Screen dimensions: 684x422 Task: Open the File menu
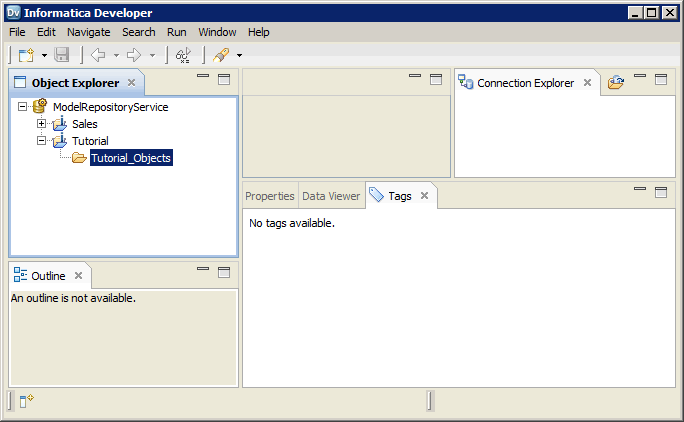click(x=17, y=32)
